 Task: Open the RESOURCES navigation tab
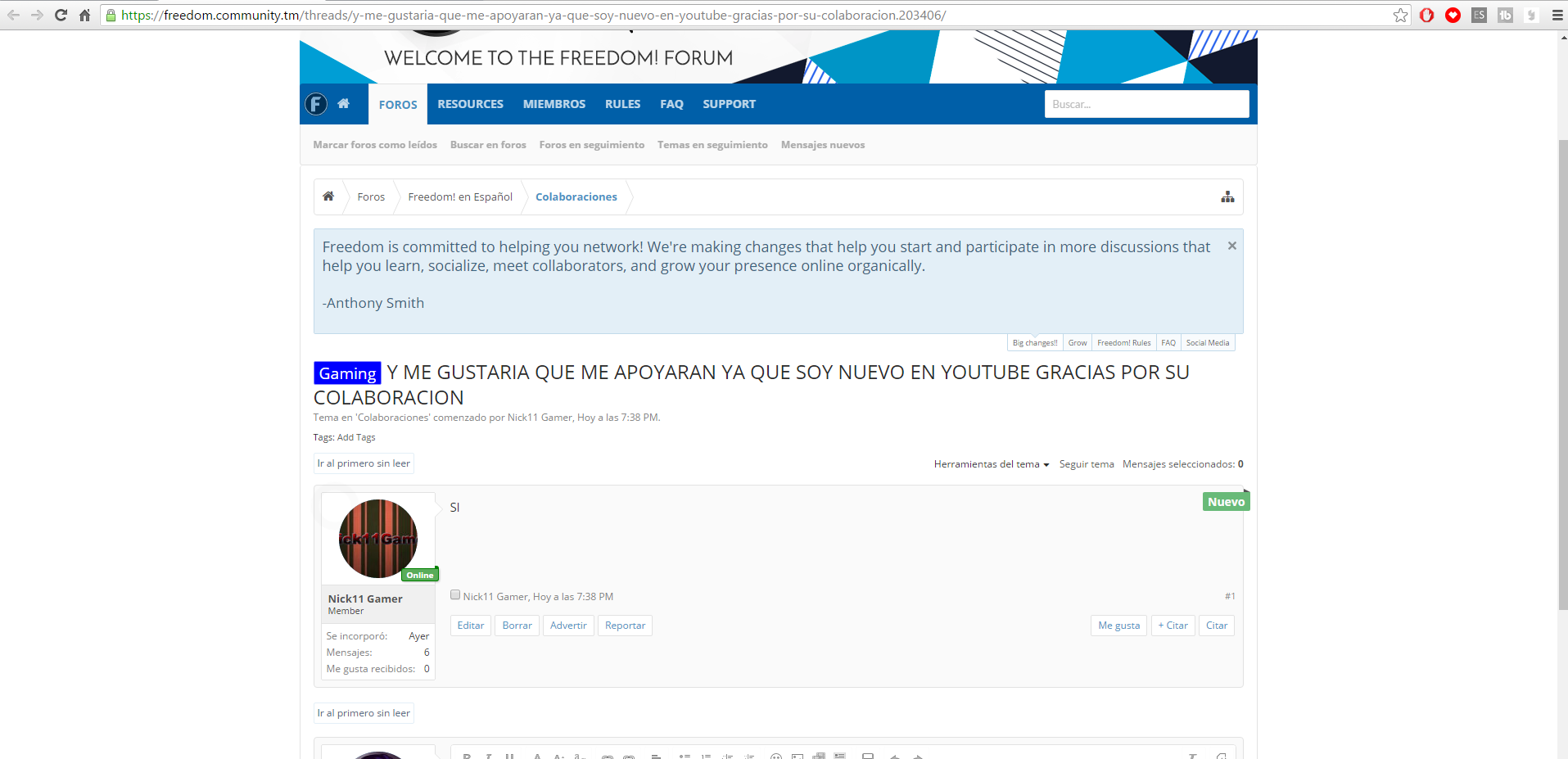(x=470, y=104)
